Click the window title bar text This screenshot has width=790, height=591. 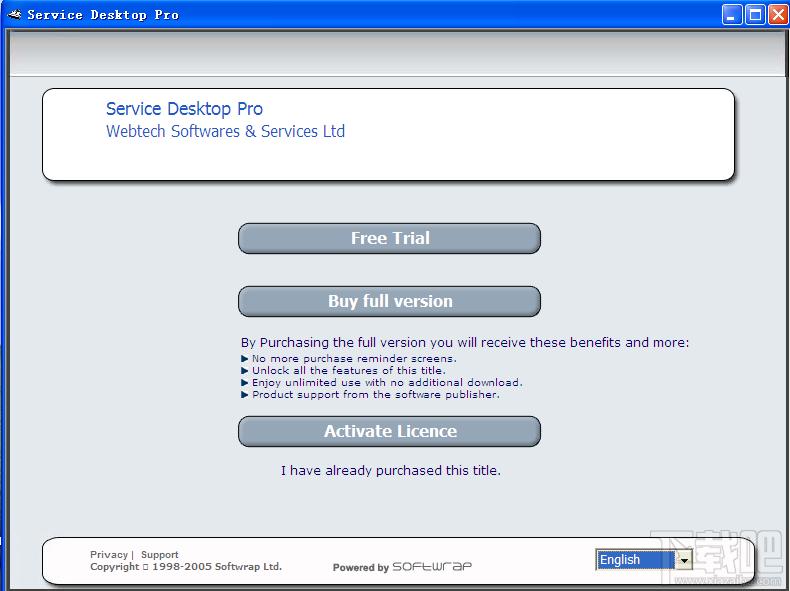point(103,14)
